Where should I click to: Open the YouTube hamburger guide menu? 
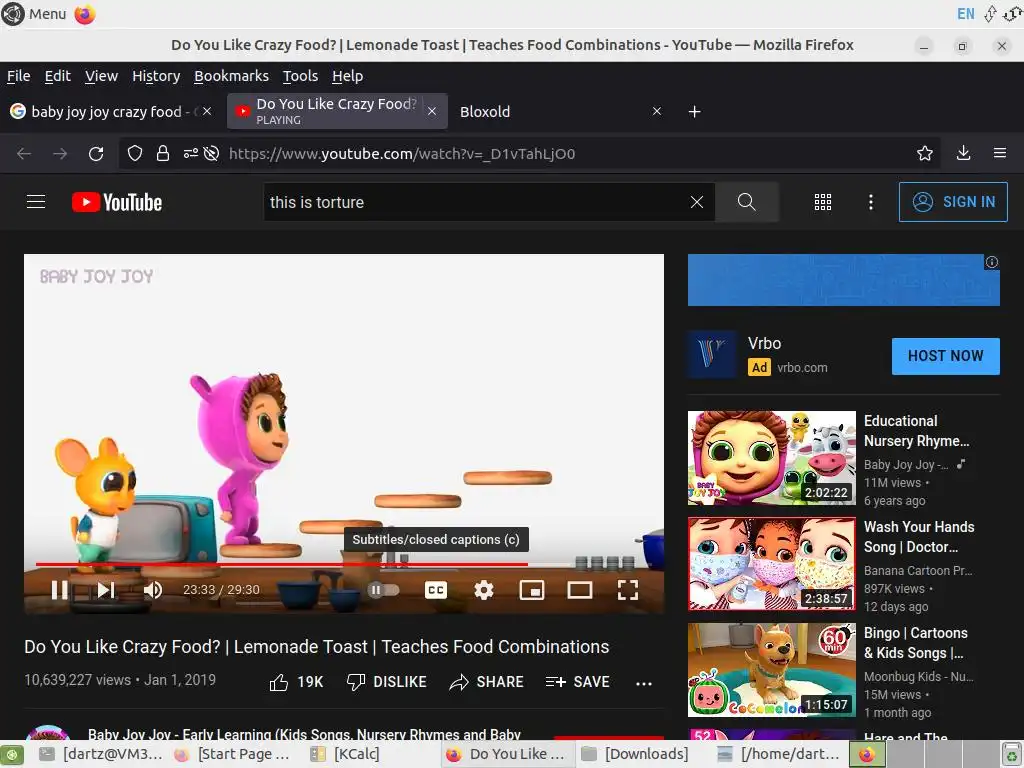[x=36, y=202]
